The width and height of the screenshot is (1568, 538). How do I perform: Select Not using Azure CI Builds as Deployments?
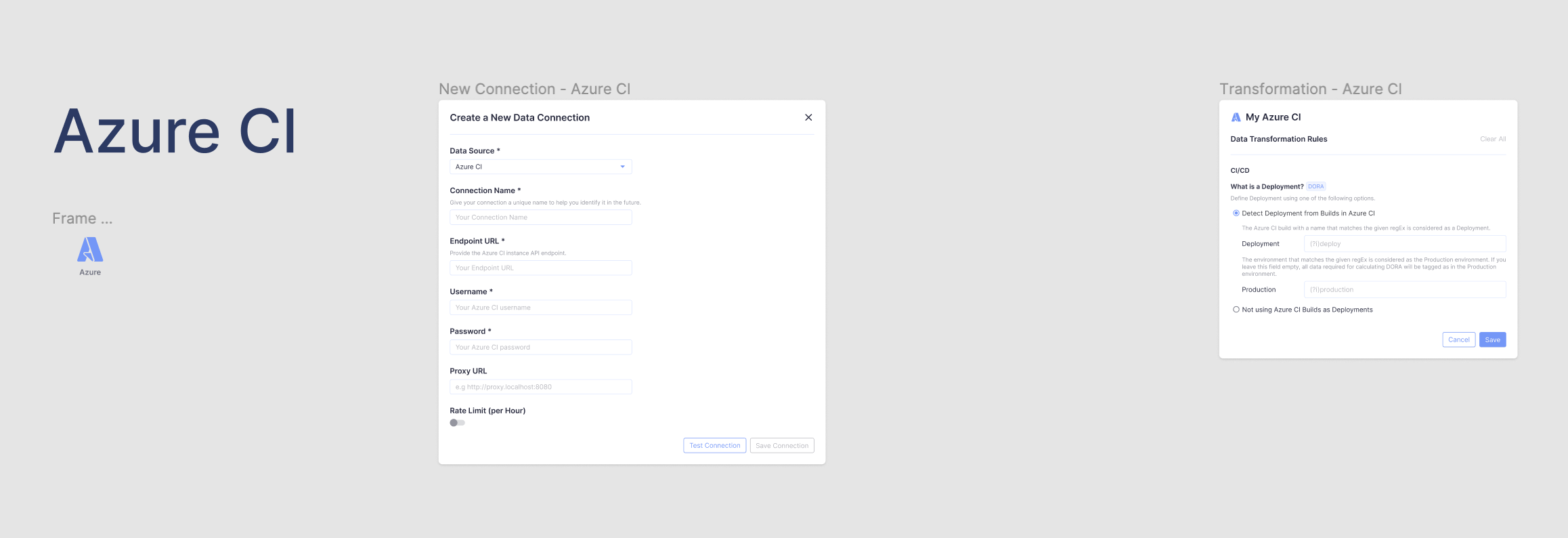point(1236,310)
